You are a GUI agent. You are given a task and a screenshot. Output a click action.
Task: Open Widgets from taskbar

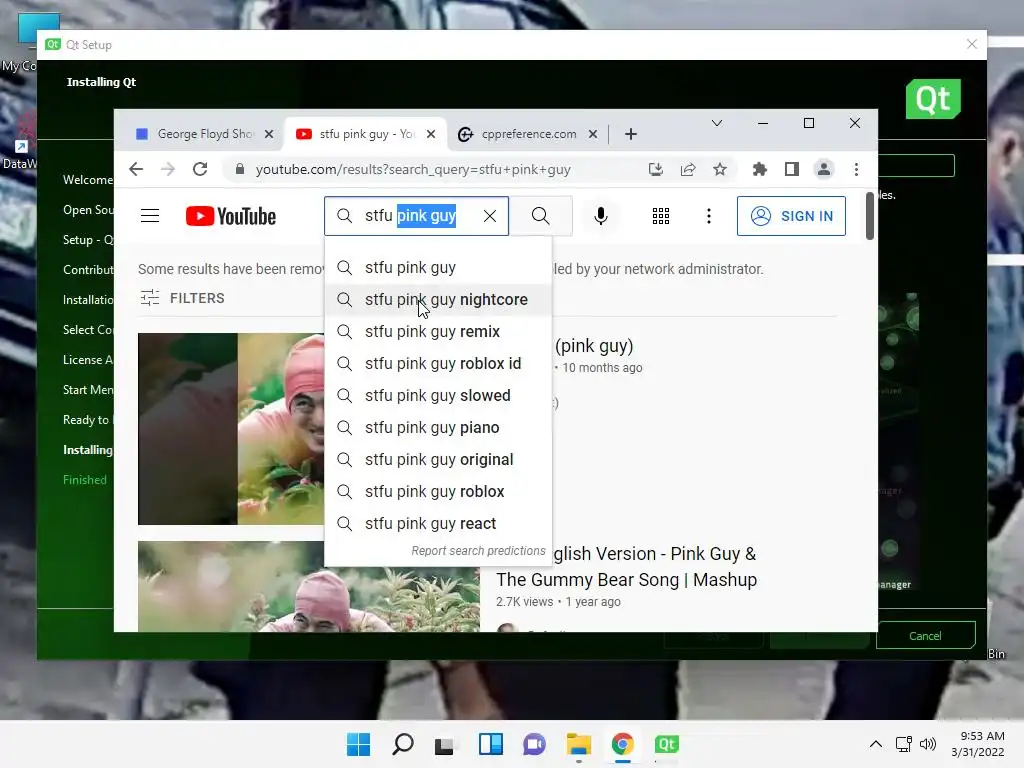[x=490, y=744]
